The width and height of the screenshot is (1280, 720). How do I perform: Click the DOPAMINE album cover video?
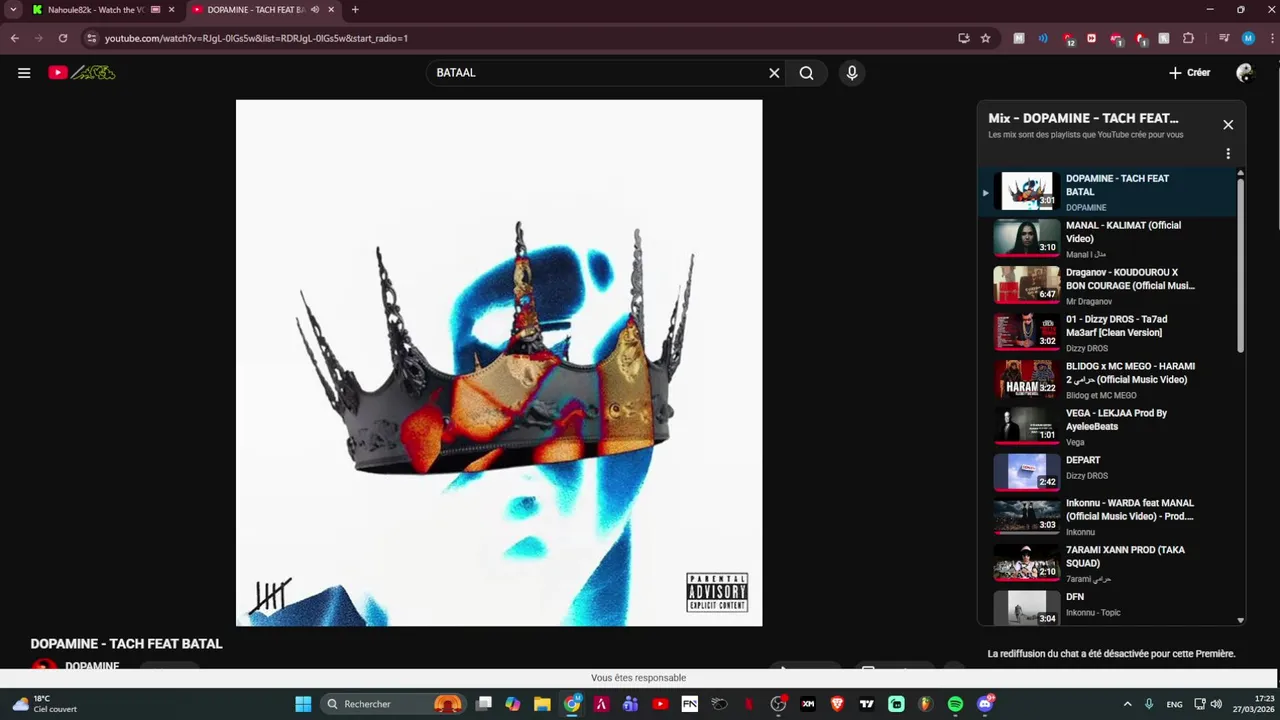[x=499, y=363]
